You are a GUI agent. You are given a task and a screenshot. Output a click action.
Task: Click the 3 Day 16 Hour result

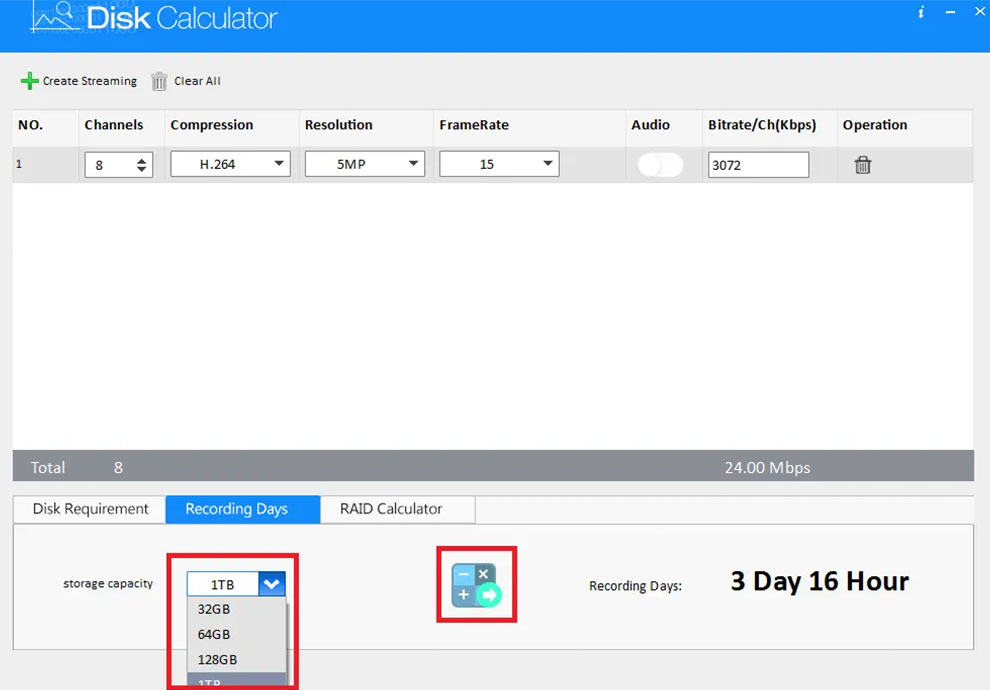click(820, 581)
